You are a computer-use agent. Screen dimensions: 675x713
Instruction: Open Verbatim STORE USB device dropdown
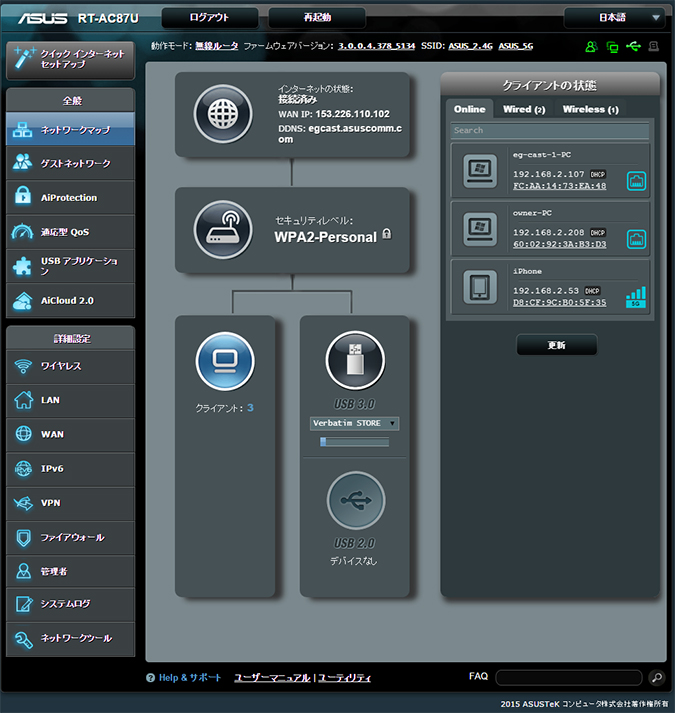[354, 423]
